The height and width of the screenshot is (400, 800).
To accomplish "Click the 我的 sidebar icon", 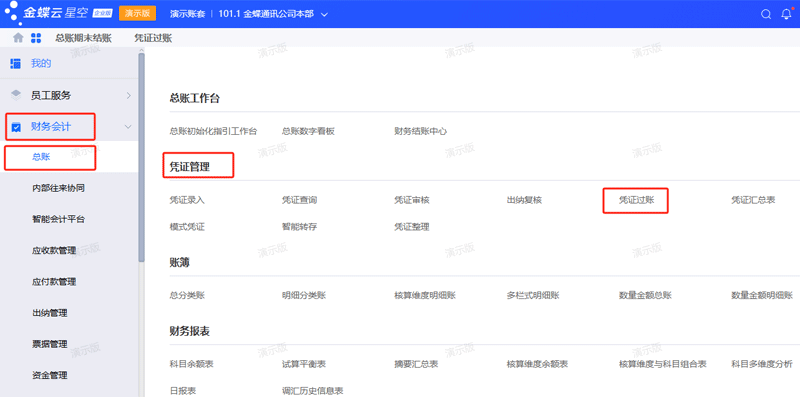I will (x=16, y=64).
